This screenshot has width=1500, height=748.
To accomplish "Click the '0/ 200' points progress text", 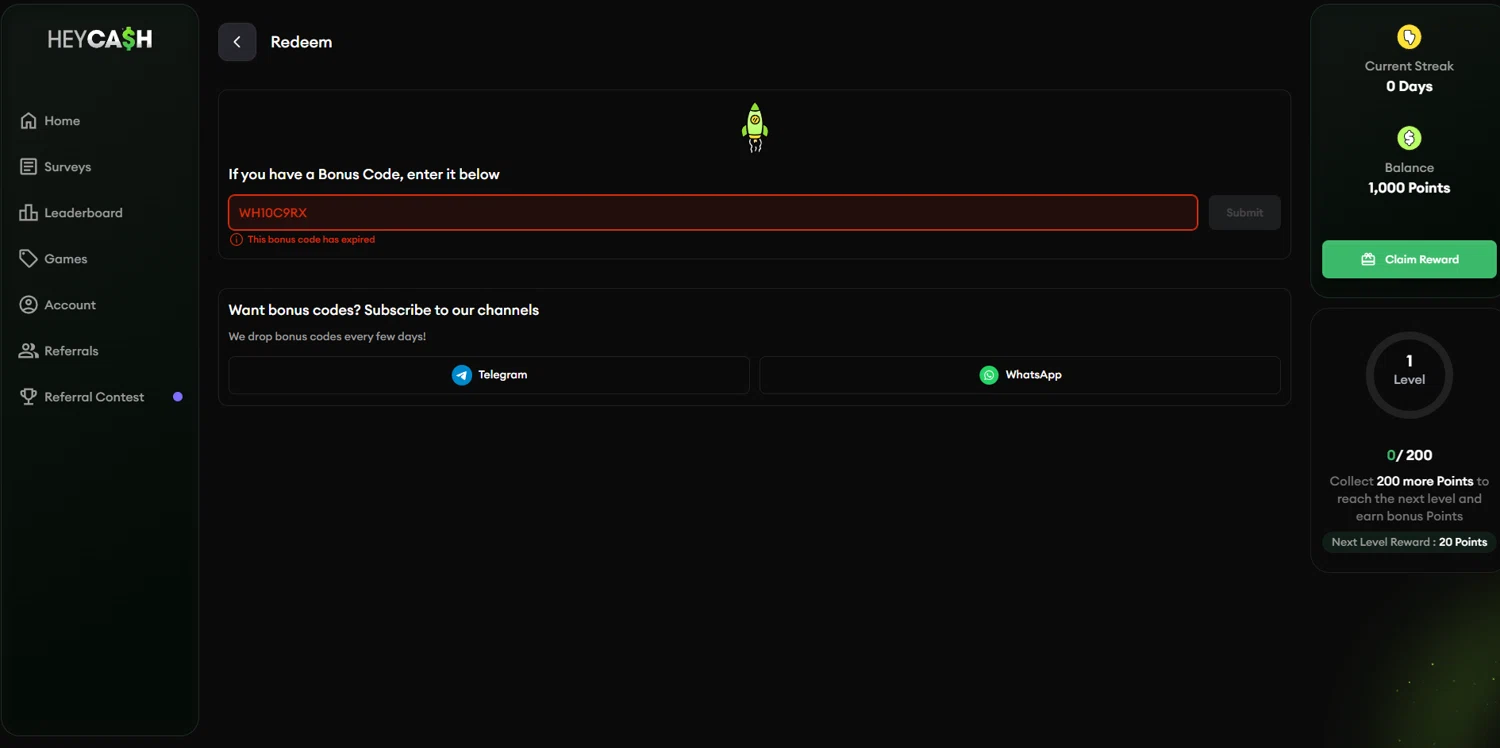I will (x=1409, y=455).
